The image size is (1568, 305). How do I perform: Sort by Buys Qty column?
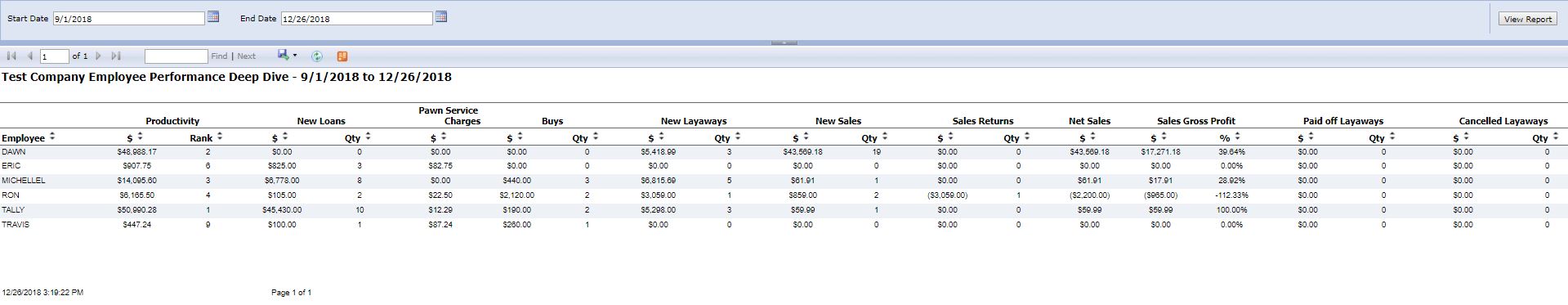[x=596, y=137]
